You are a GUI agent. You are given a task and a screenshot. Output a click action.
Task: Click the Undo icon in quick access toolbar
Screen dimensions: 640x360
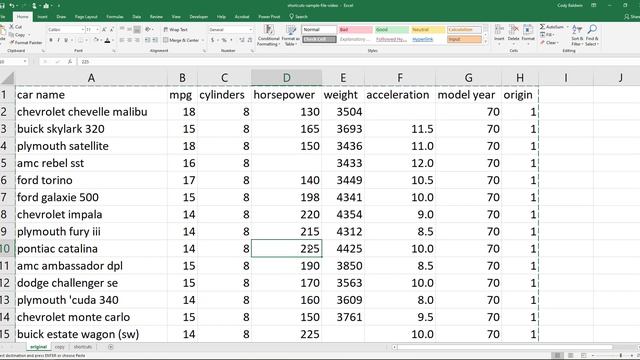pos(11,5)
